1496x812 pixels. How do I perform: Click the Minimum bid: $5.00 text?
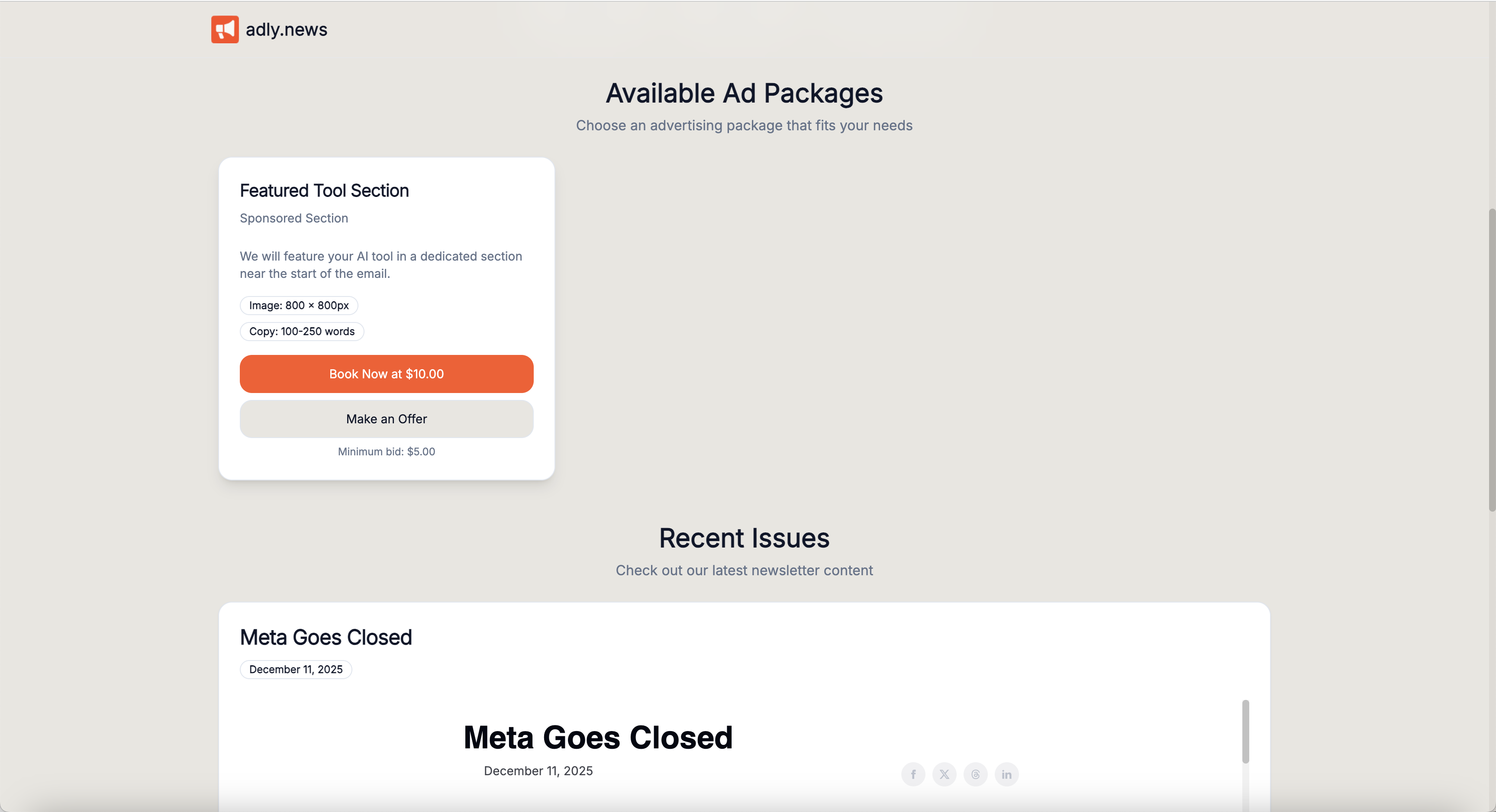click(x=386, y=451)
